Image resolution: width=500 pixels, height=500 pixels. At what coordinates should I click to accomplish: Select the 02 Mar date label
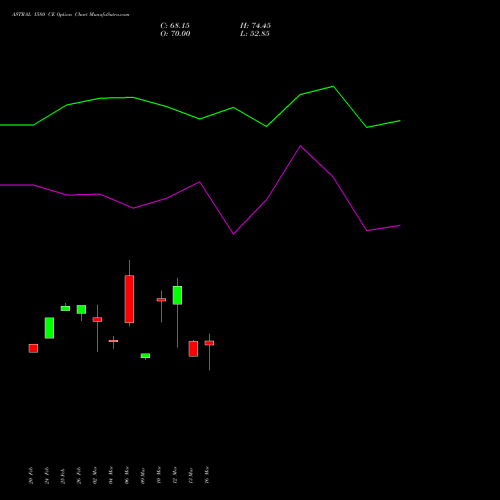coord(95,475)
